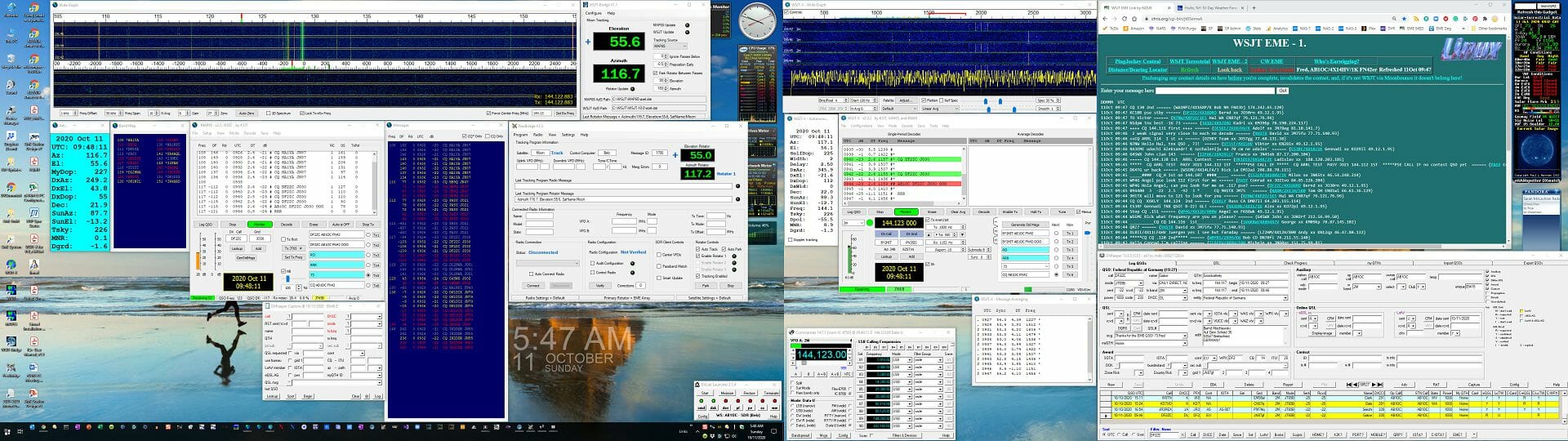Select MAP65 Update radio in WSJT Bridge
The width and height of the screenshot is (1568, 441).
(687, 25)
